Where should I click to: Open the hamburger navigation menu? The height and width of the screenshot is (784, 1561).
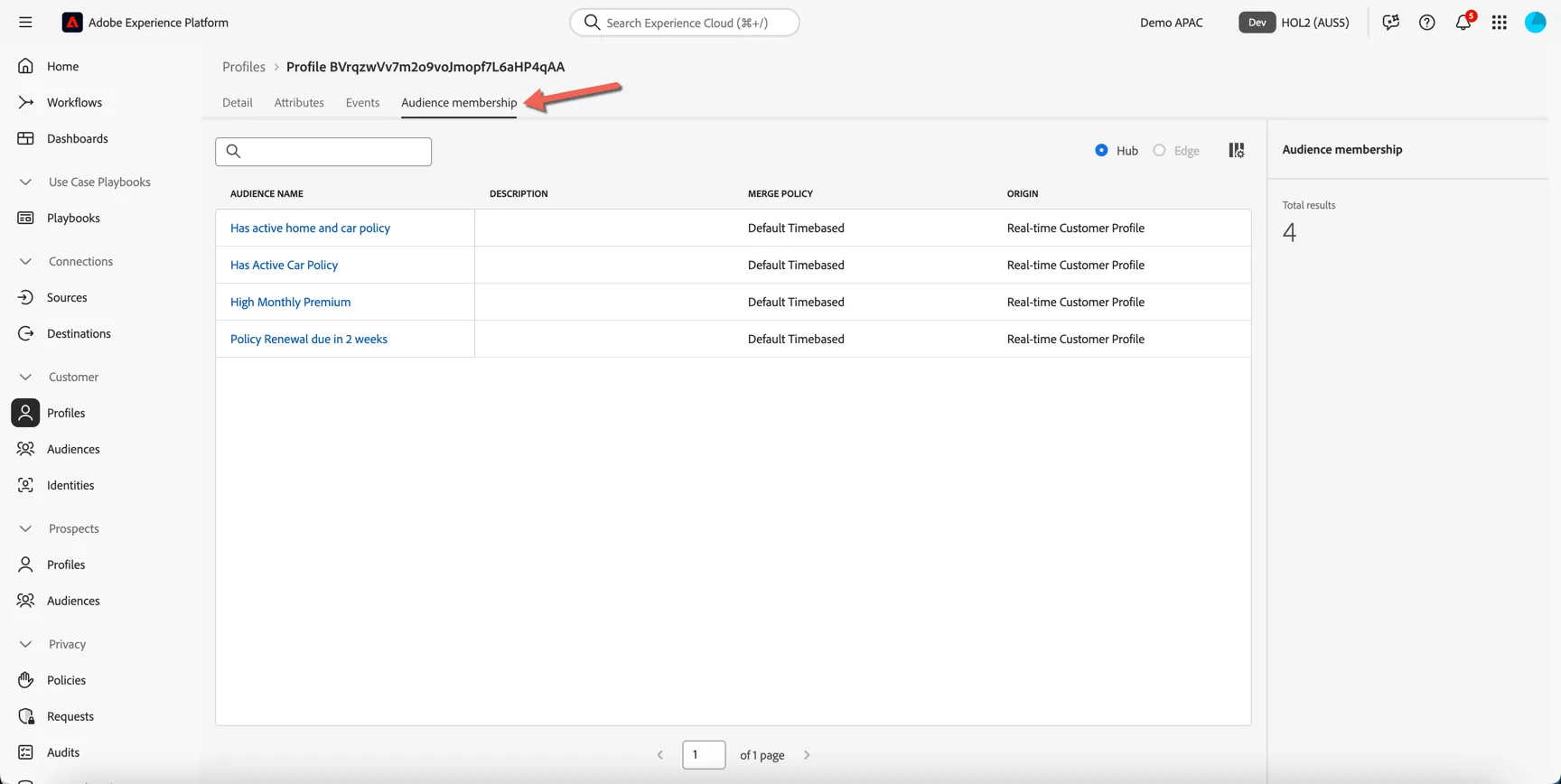click(25, 23)
